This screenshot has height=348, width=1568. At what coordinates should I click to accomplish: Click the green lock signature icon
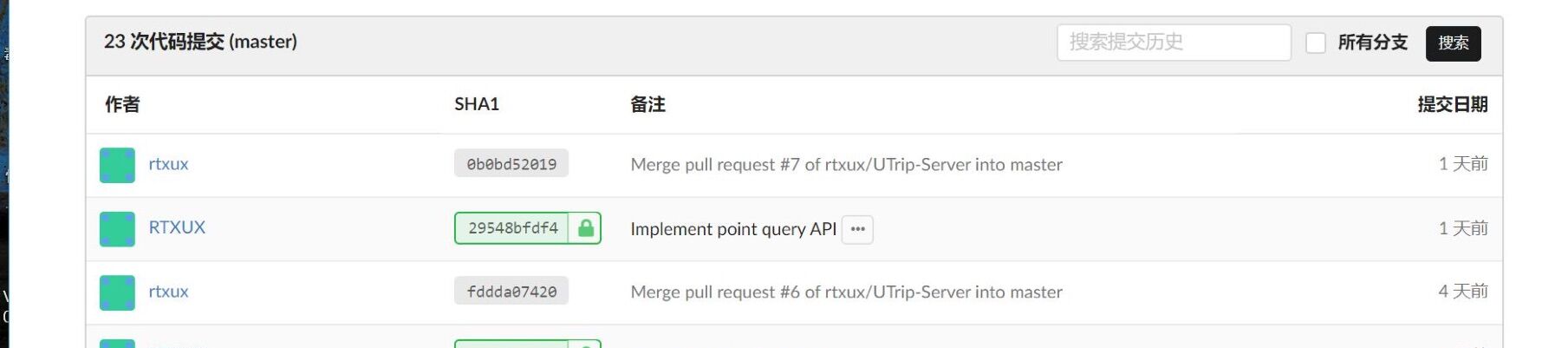coord(586,228)
